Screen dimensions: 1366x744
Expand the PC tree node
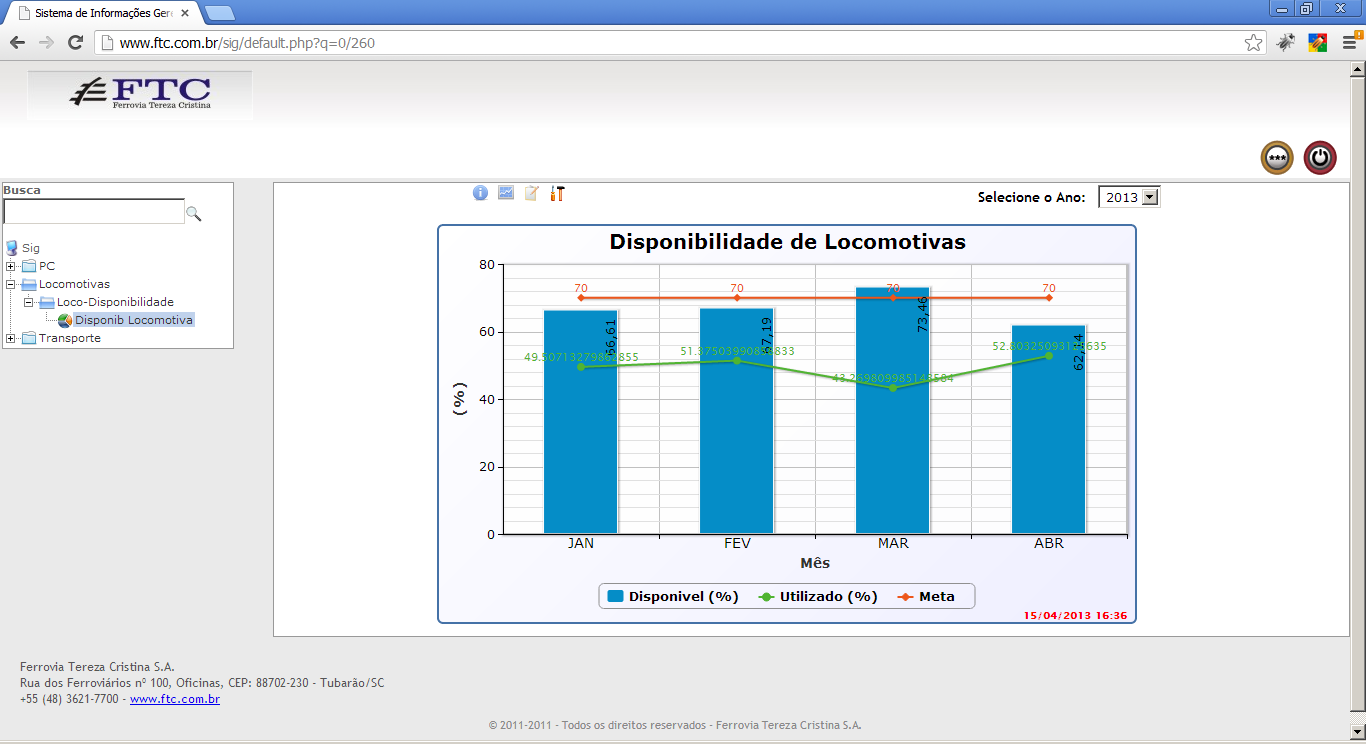point(11,266)
